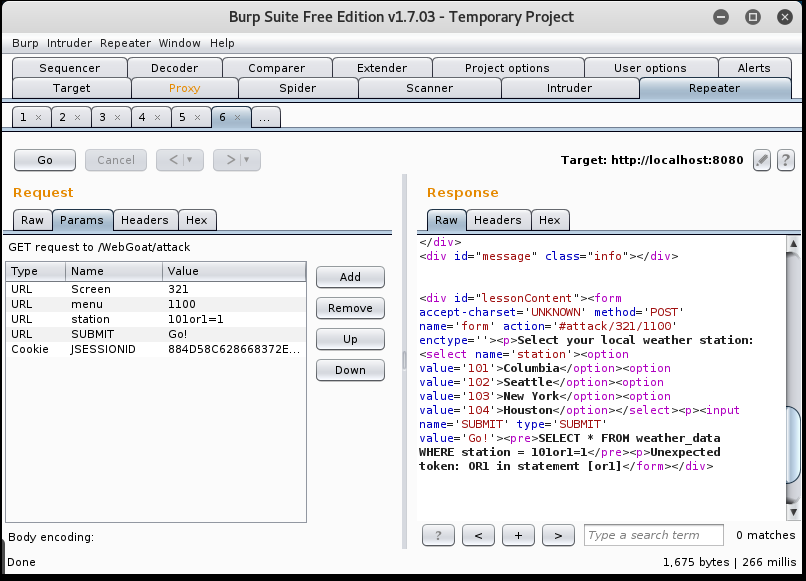Switch to the Sequencer tab
806x581 pixels.
[x=69, y=68]
